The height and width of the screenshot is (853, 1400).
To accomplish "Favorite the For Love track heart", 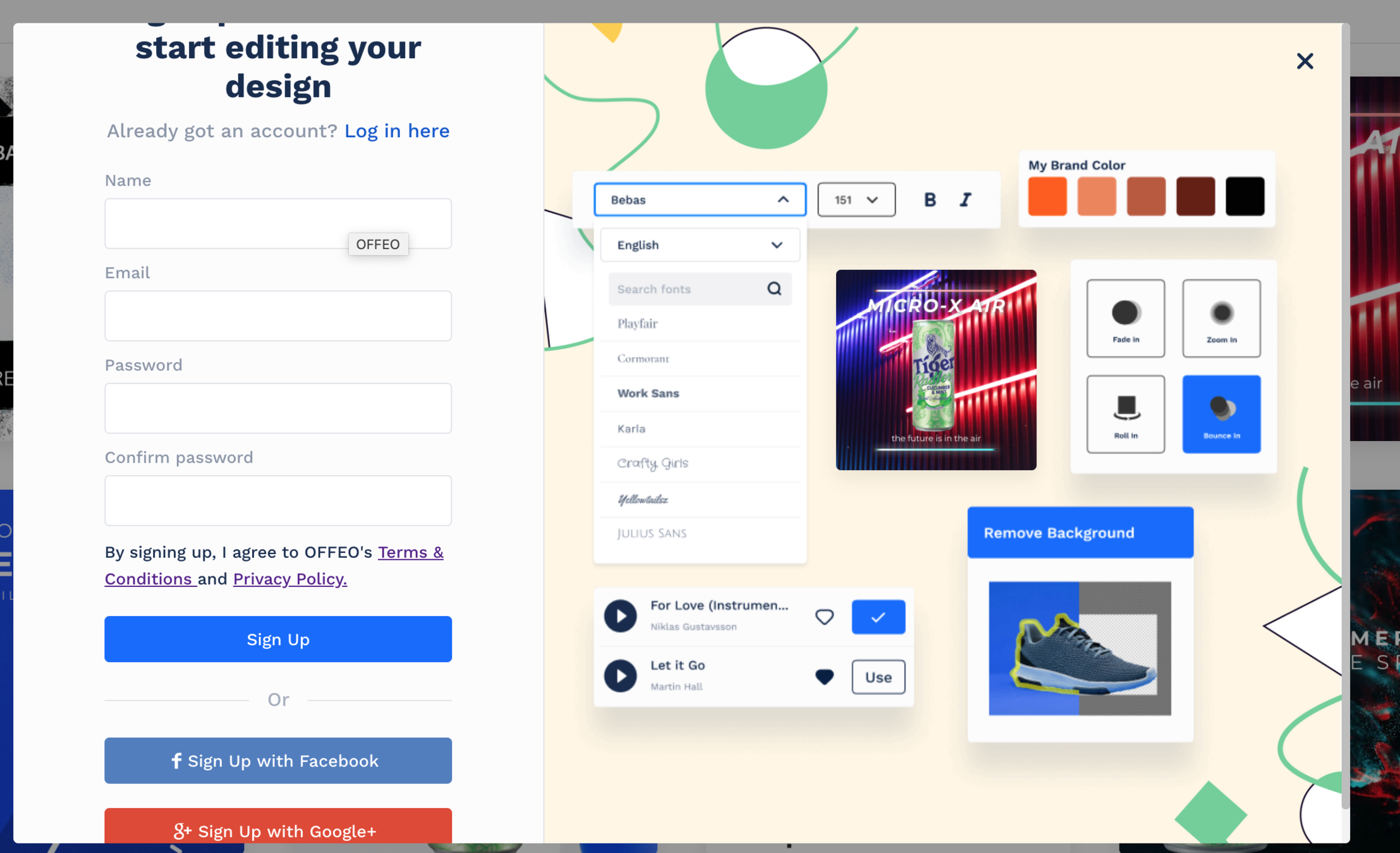I will 824,617.
